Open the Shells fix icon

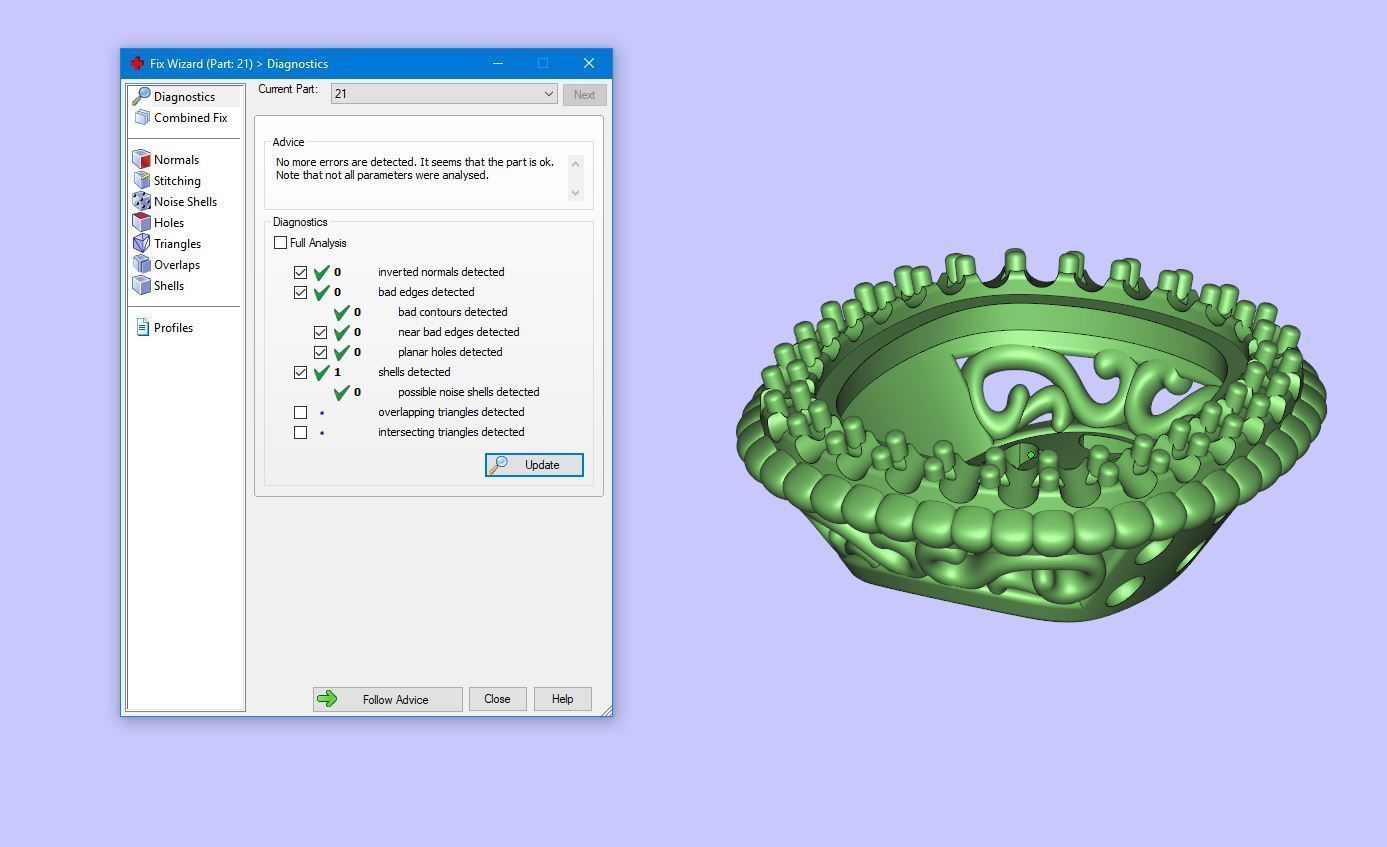(142, 286)
